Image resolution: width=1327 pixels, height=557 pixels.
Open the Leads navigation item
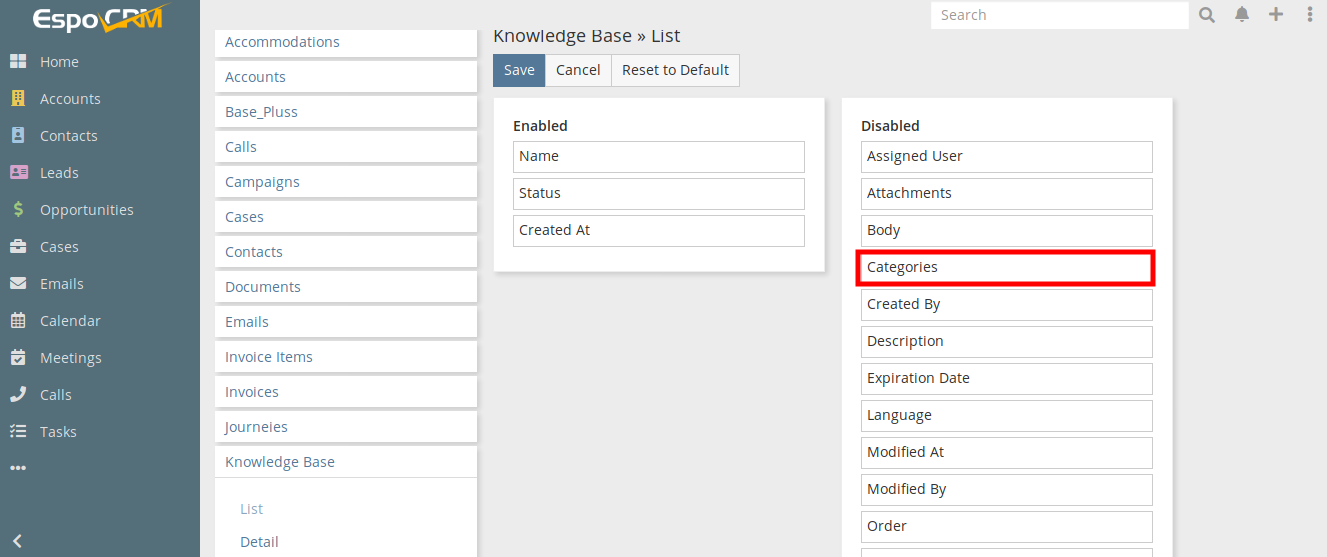(x=59, y=173)
